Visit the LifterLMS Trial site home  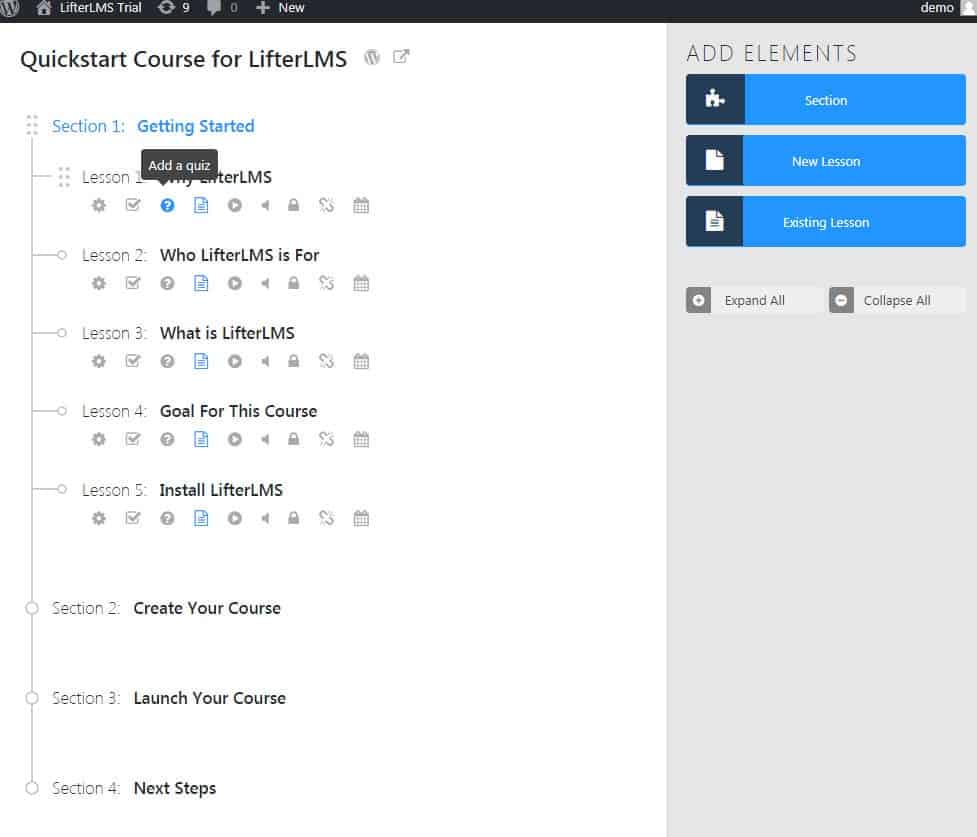[x=88, y=8]
